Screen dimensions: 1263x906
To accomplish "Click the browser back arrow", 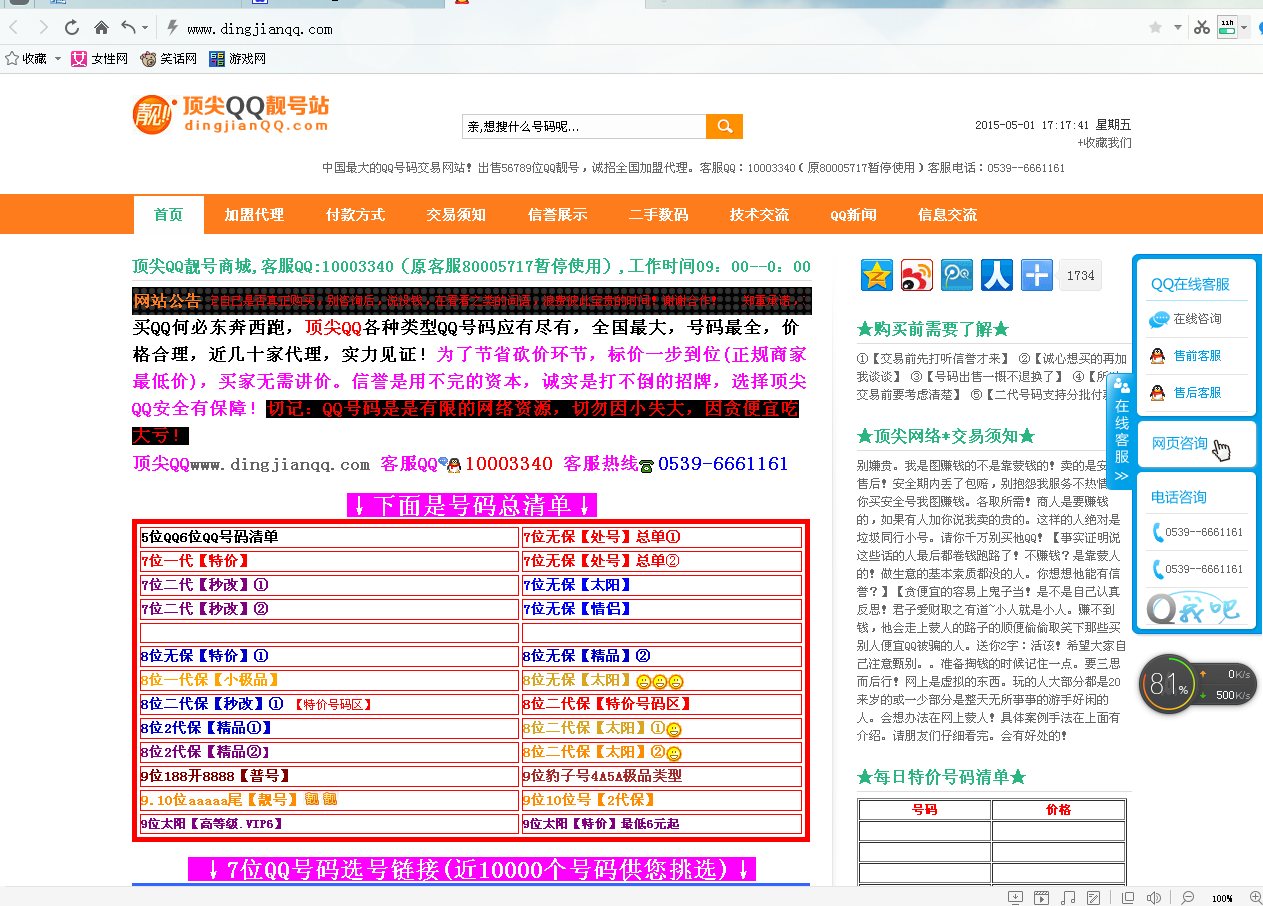I will point(14,28).
